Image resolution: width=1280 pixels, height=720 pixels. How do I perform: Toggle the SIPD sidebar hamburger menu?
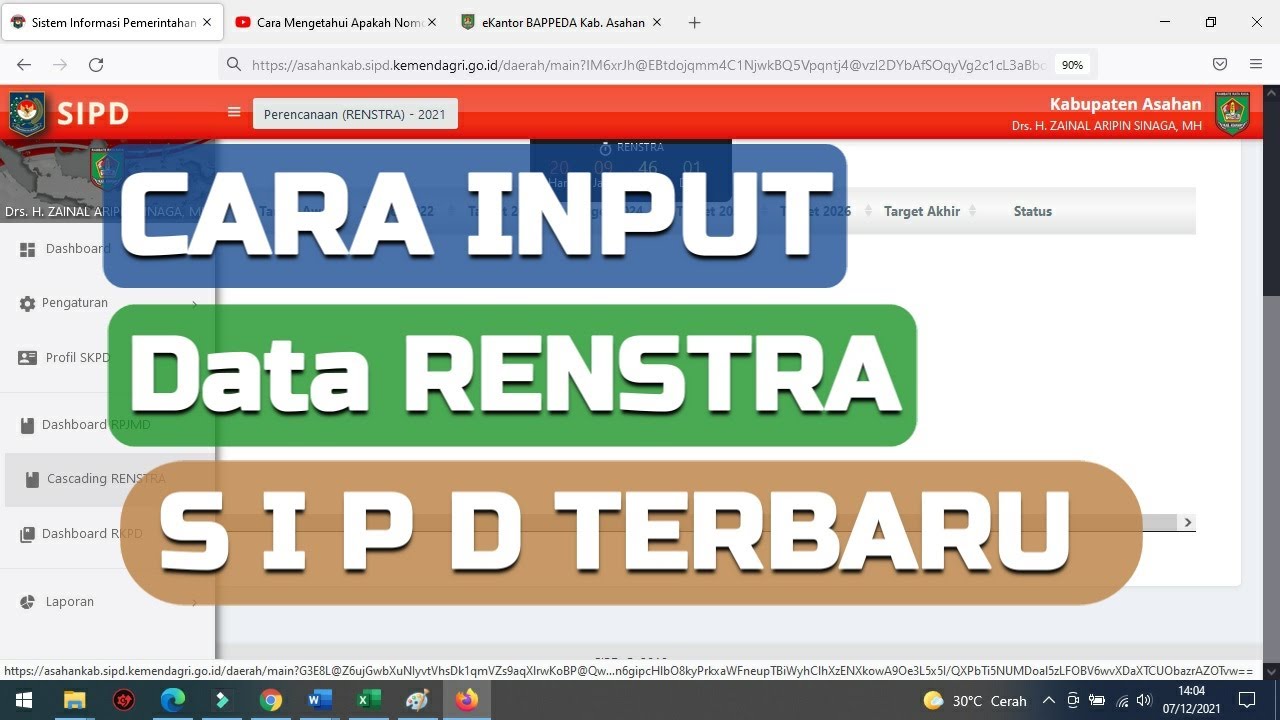tap(234, 112)
